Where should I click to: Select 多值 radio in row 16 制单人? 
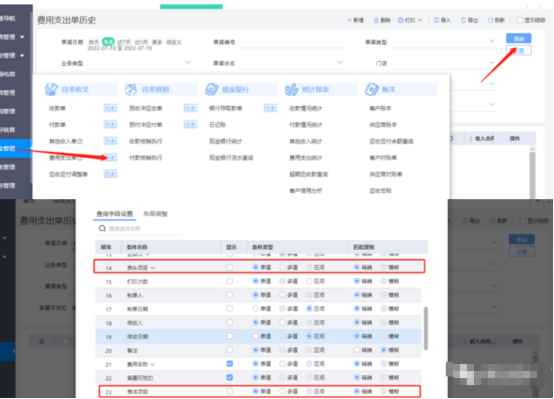(282, 295)
